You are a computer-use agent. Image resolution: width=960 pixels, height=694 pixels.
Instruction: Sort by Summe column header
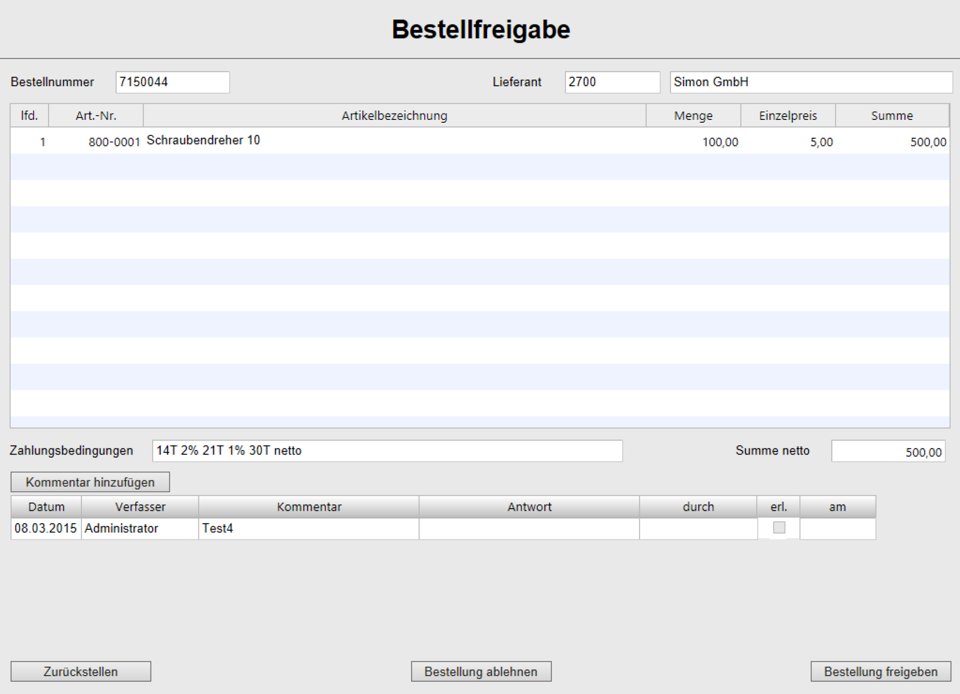892,116
